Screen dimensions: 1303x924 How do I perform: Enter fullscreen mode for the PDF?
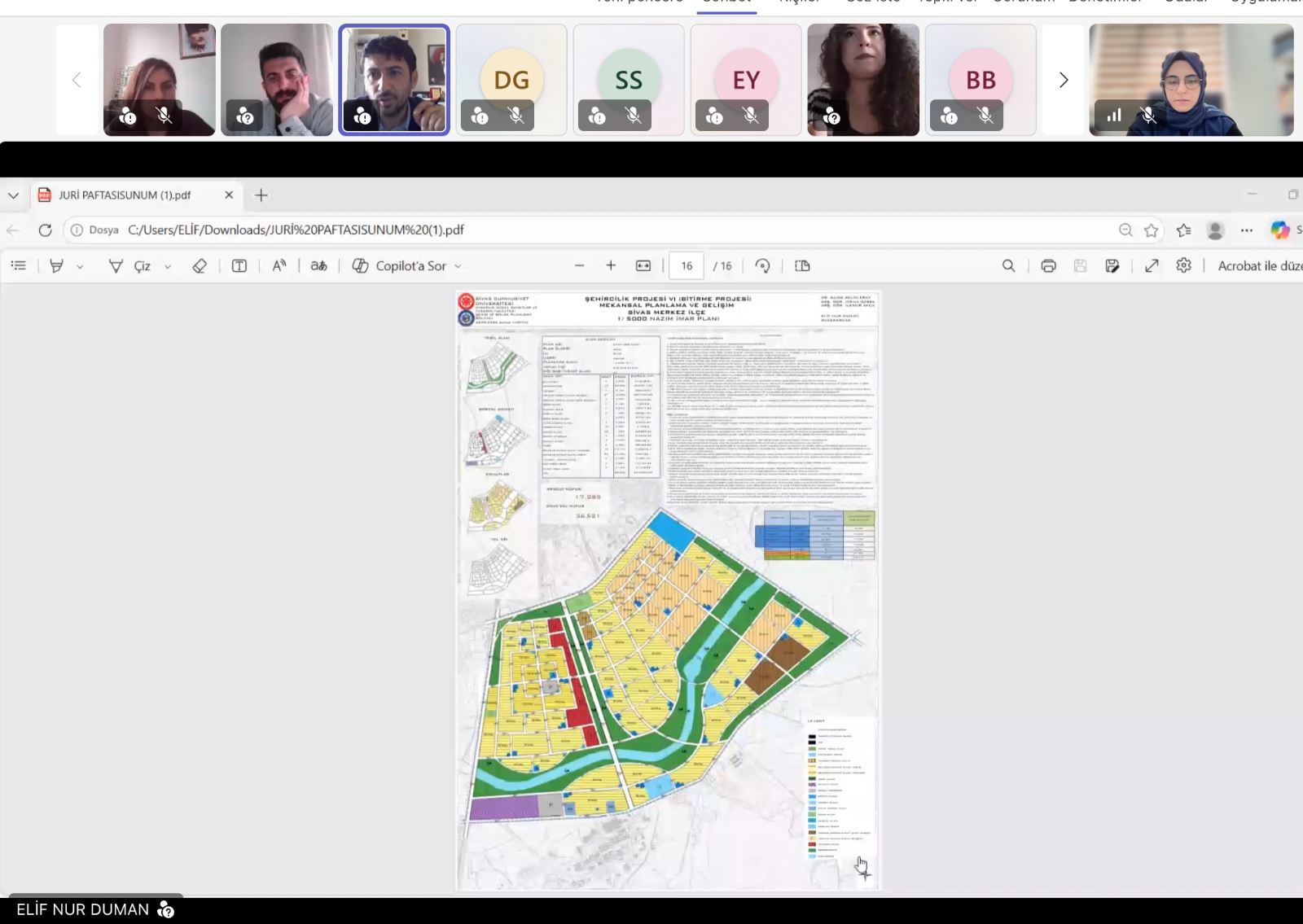[1152, 265]
